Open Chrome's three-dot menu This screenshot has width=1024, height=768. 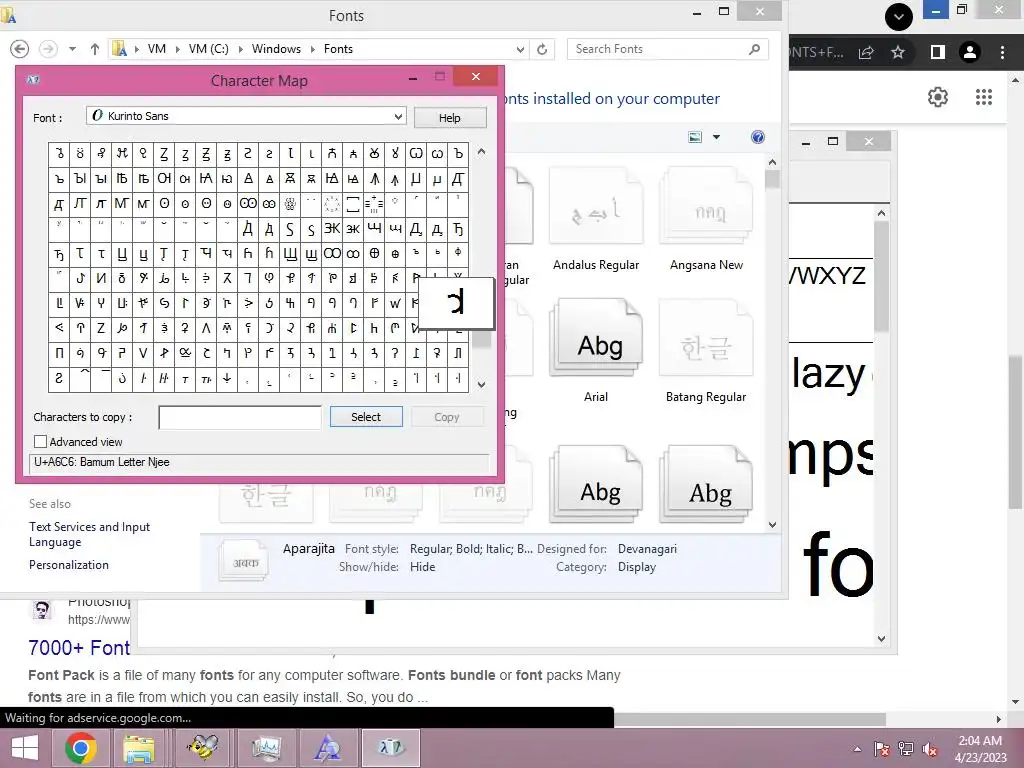coord(1002,52)
